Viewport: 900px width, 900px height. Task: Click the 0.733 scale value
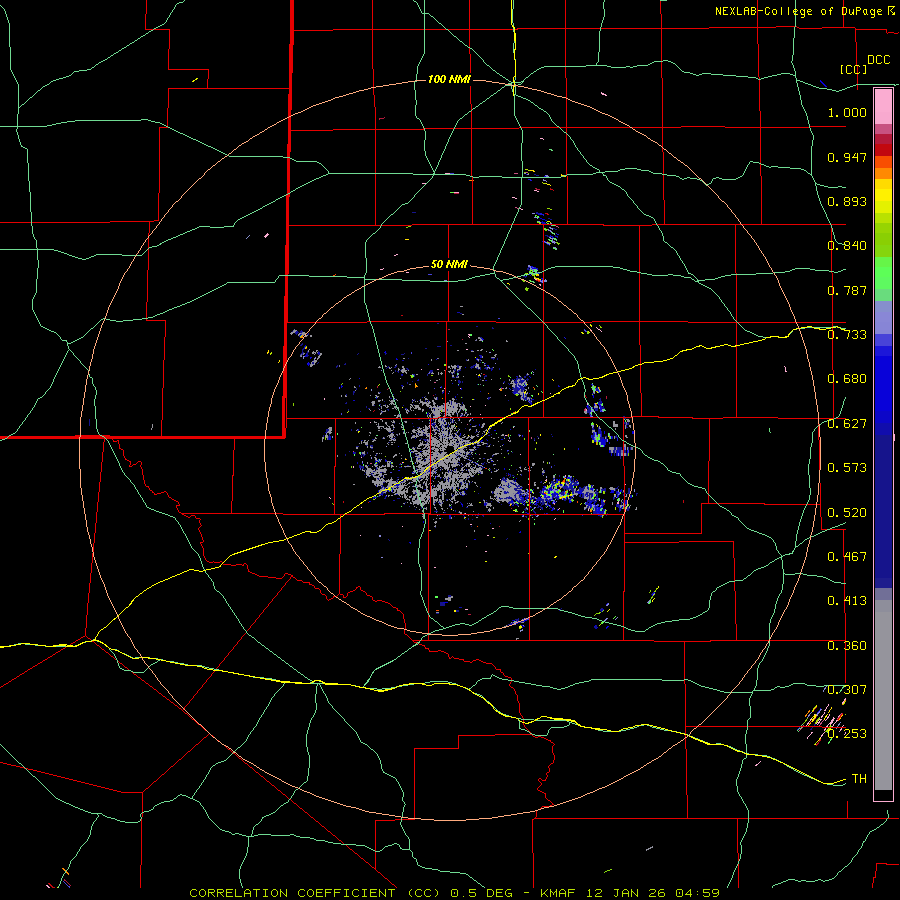[847, 335]
